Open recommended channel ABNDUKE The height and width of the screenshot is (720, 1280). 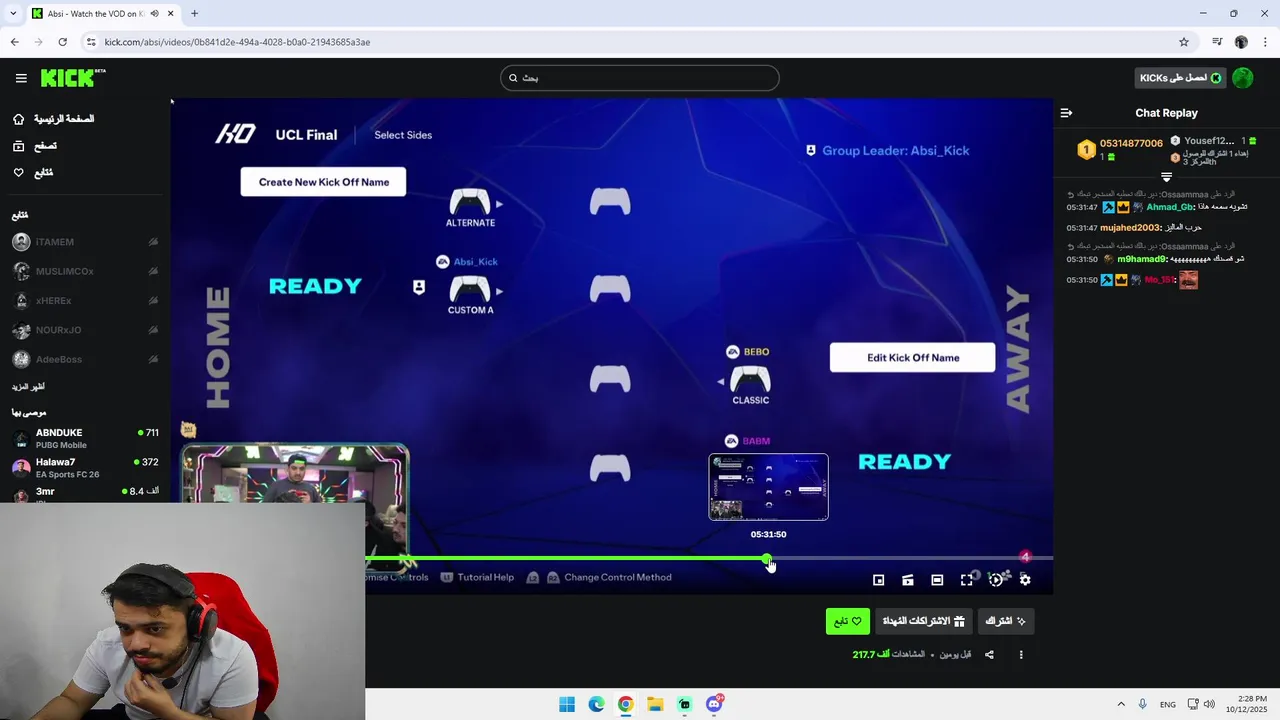[x=85, y=438]
